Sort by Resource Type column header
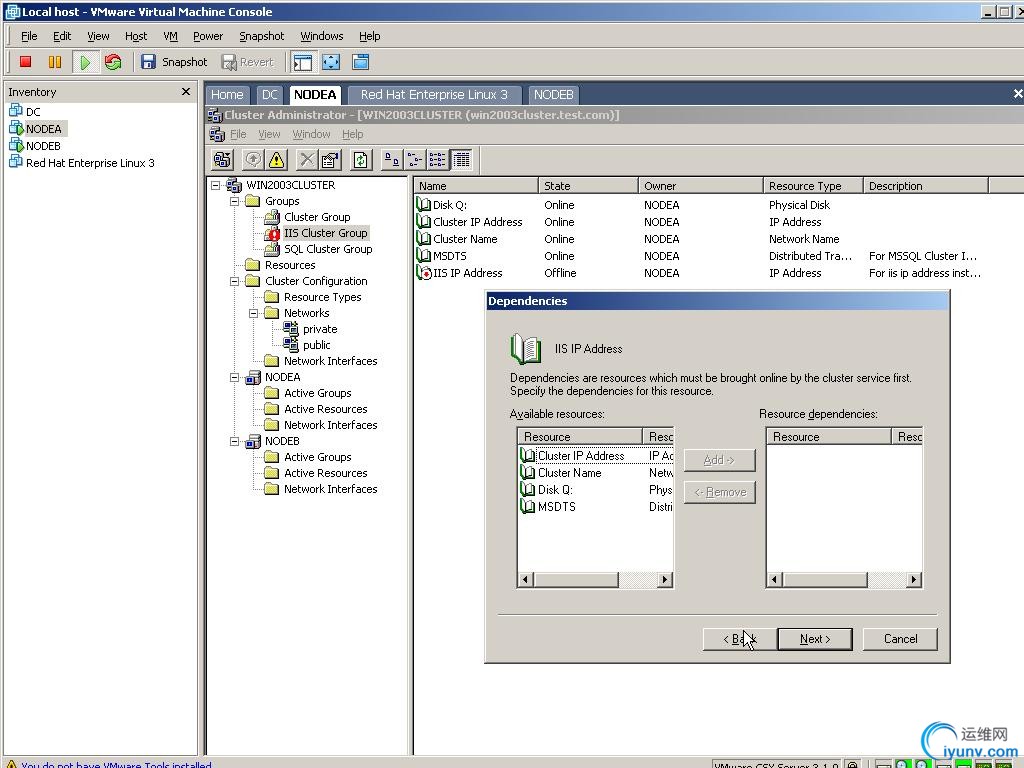1024x768 pixels. point(813,186)
